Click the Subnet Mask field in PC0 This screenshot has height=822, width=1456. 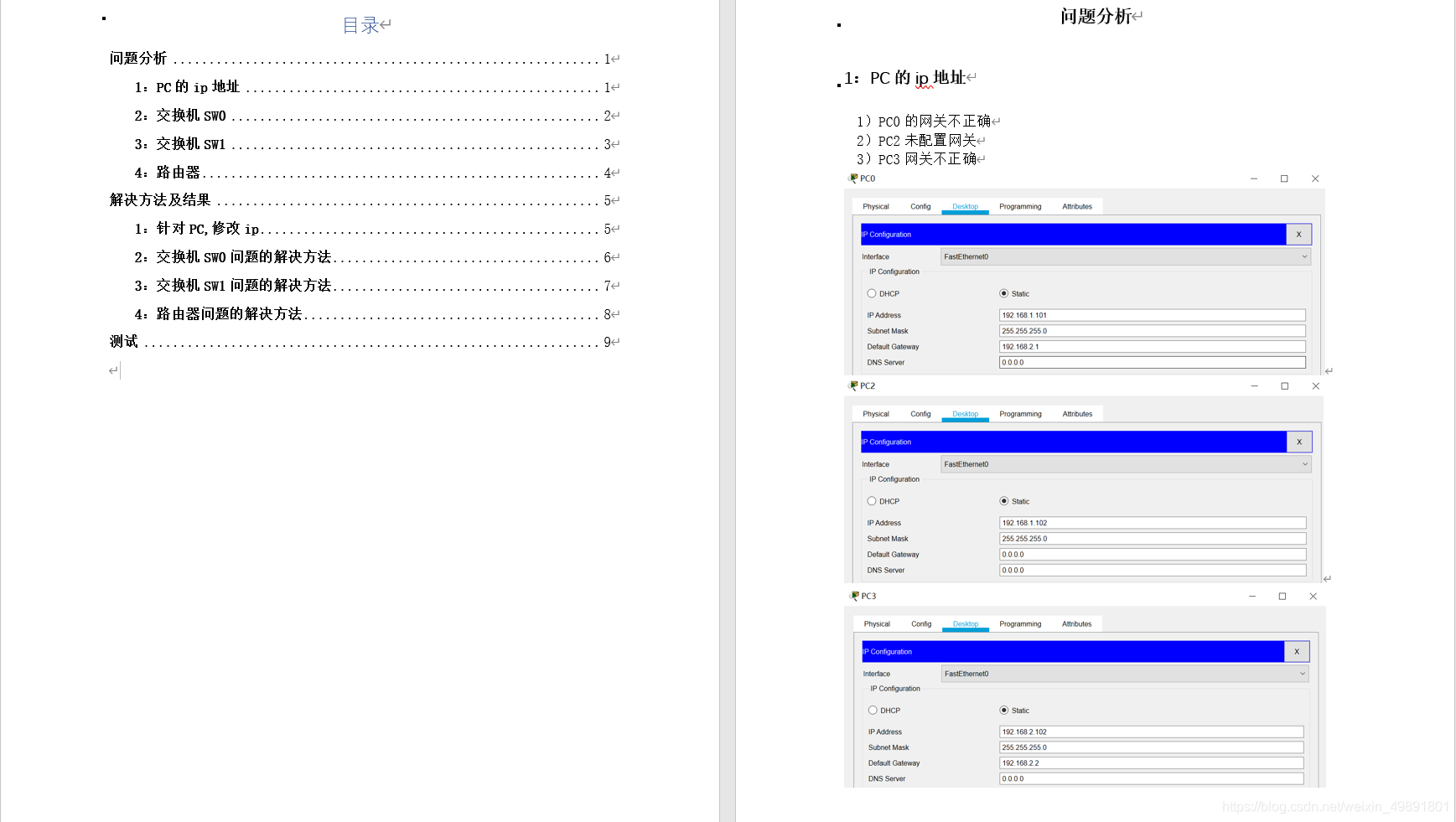(x=1153, y=331)
